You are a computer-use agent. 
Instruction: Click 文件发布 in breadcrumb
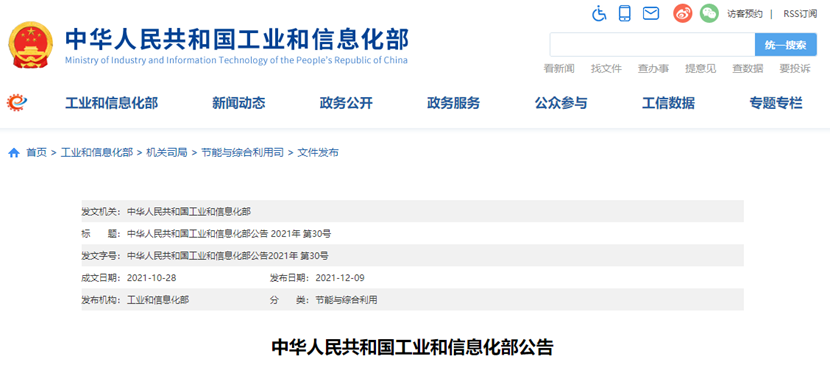(318, 153)
